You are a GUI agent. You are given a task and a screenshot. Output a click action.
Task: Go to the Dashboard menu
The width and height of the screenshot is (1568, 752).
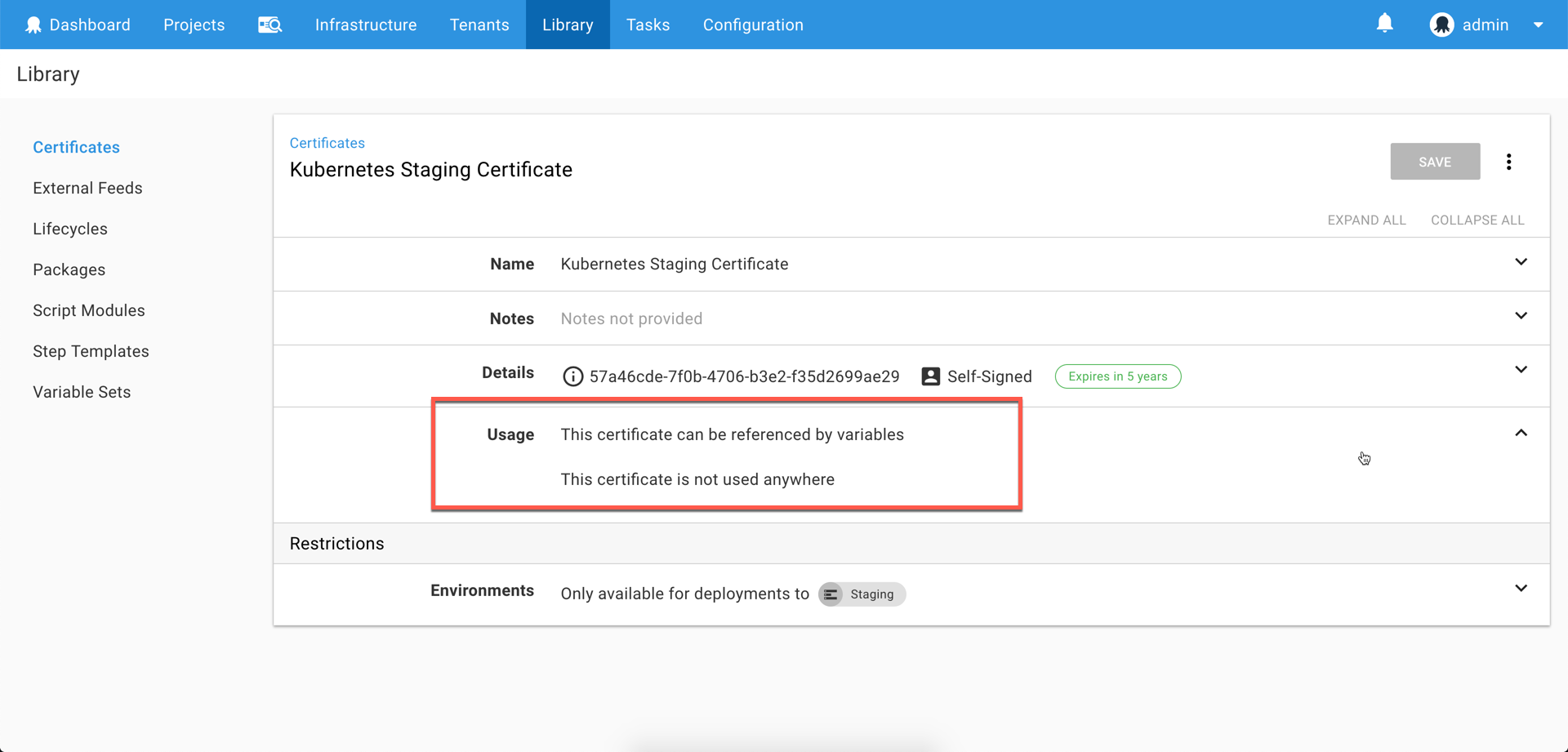[x=77, y=24]
